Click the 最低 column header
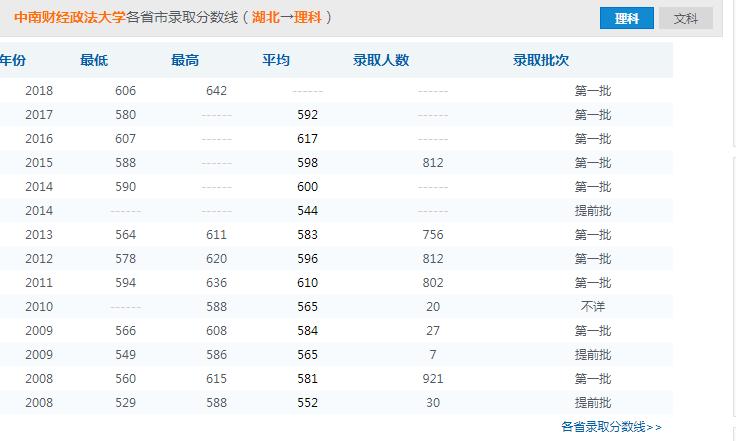The width and height of the screenshot is (736, 441). (x=94, y=60)
